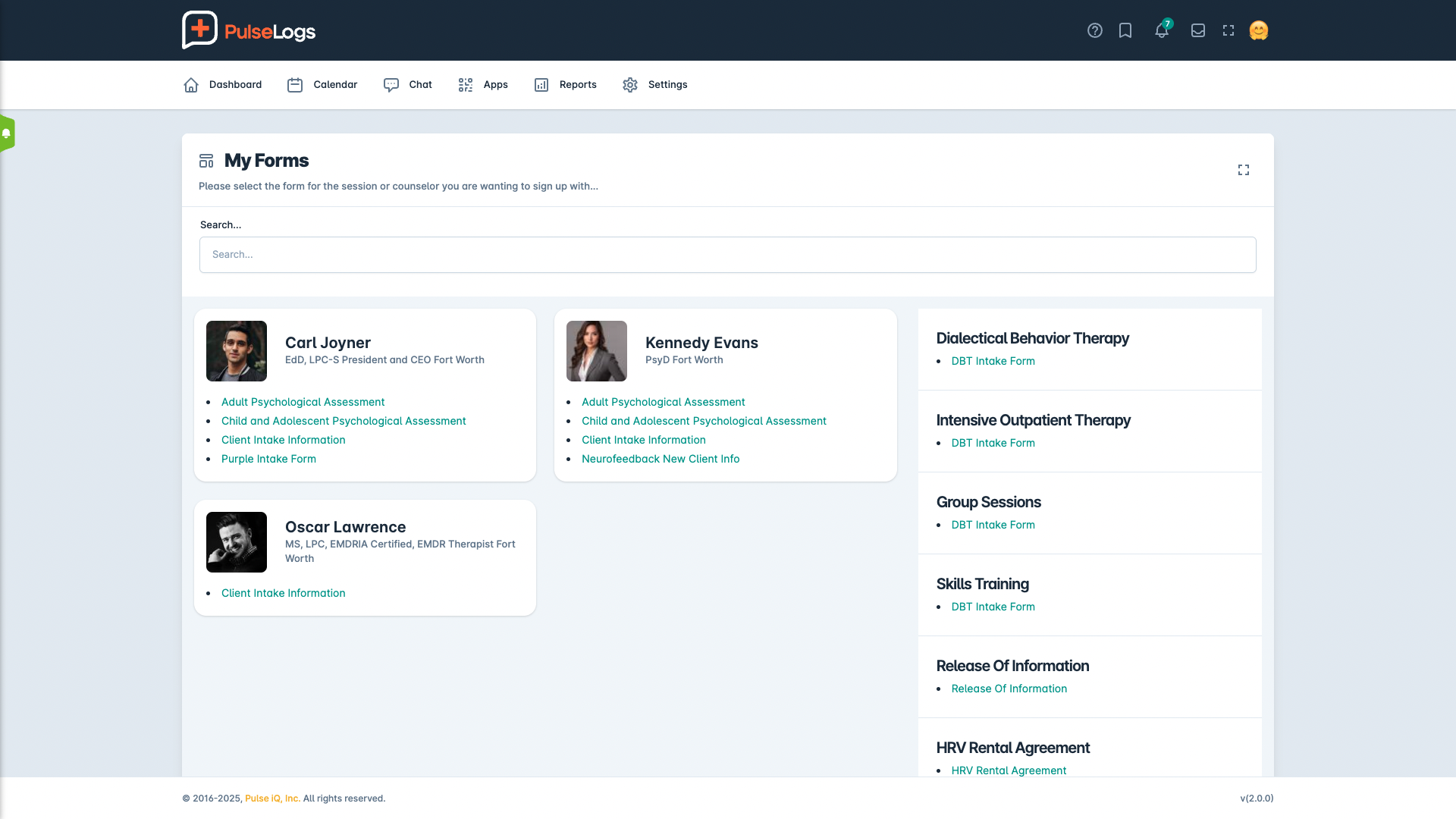Expand My Forms panel to fullscreen
Viewport: 1456px width, 819px height.
pyautogui.click(x=1244, y=170)
